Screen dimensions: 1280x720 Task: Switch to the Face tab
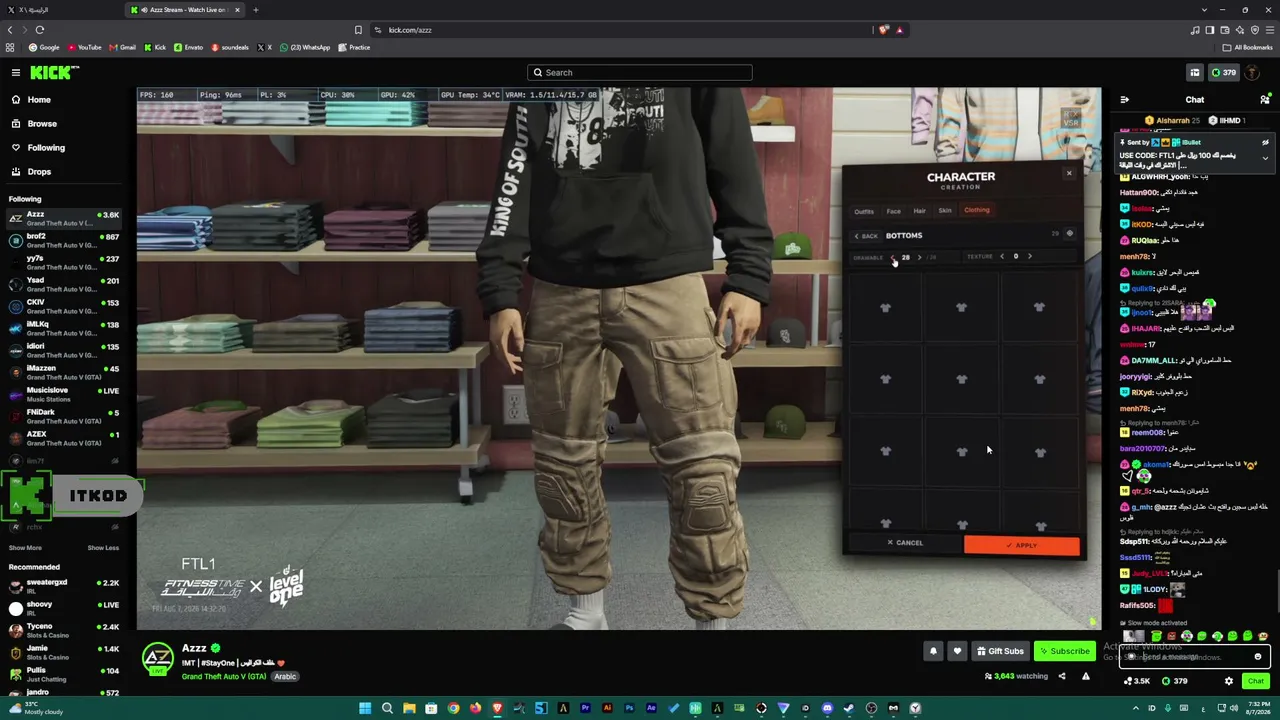coord(893,211)
